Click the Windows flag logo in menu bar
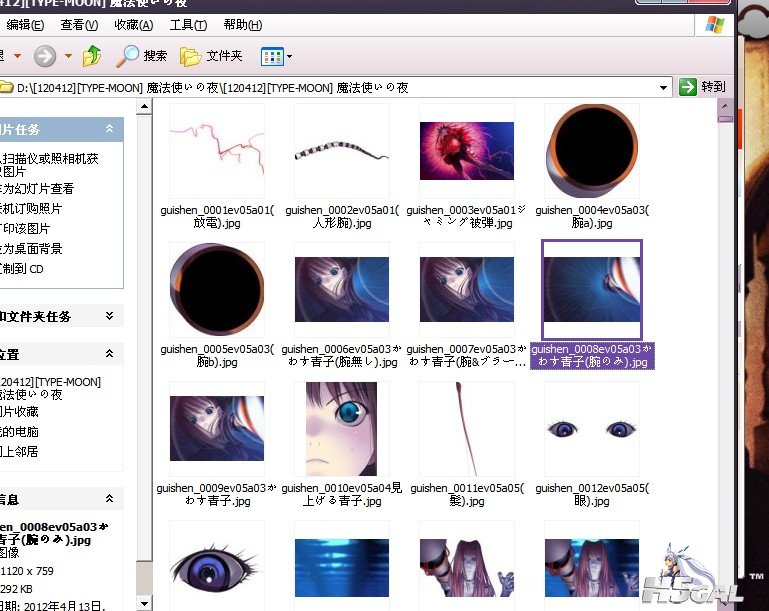769x611 pixels. (x=715, y=25)
